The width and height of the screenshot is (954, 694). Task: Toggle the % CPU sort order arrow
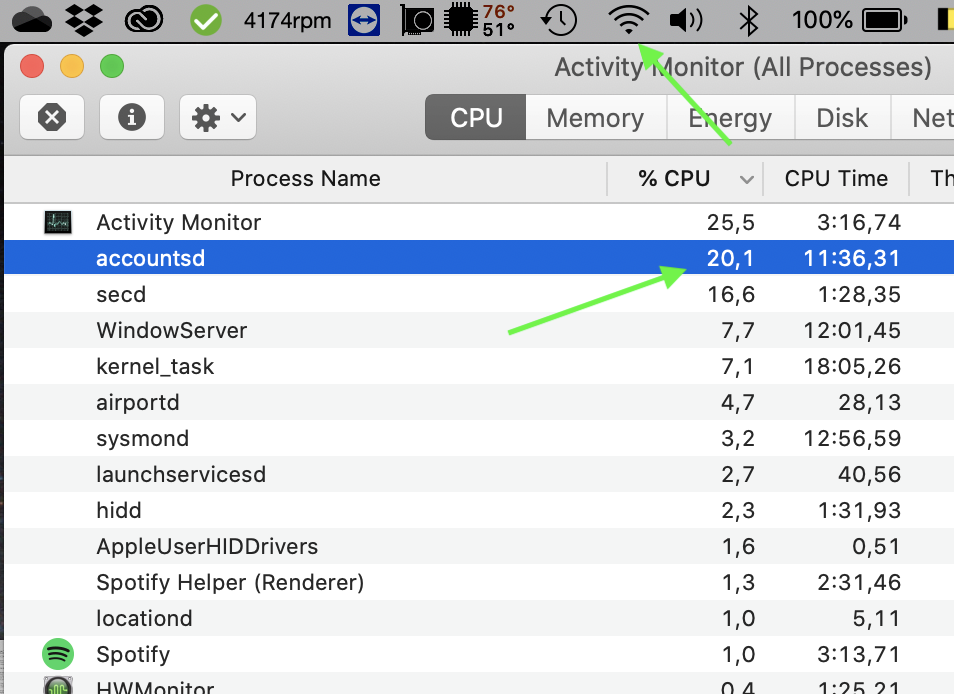click(x=746, y=179)
